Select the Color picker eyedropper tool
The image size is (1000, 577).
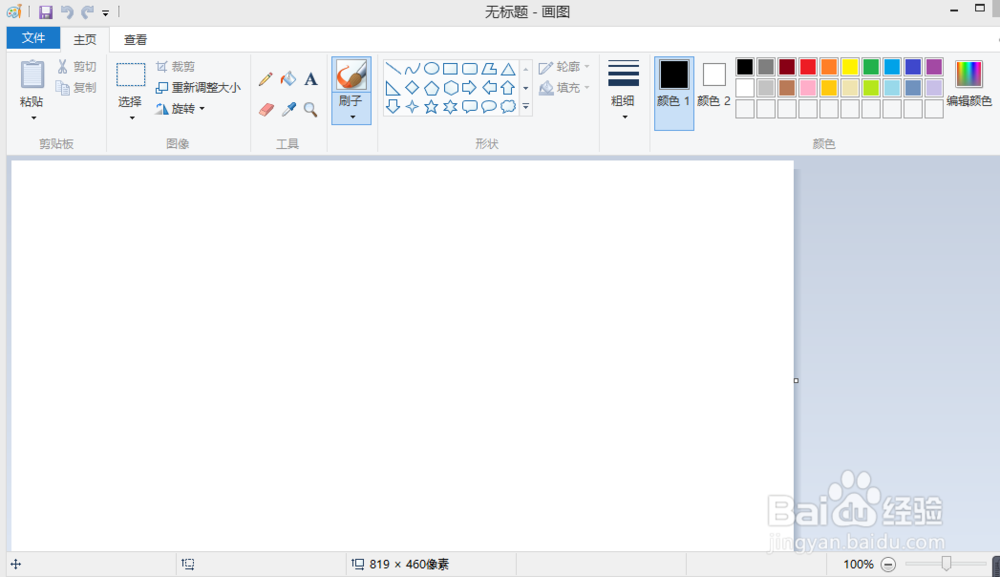click(288, 110)
